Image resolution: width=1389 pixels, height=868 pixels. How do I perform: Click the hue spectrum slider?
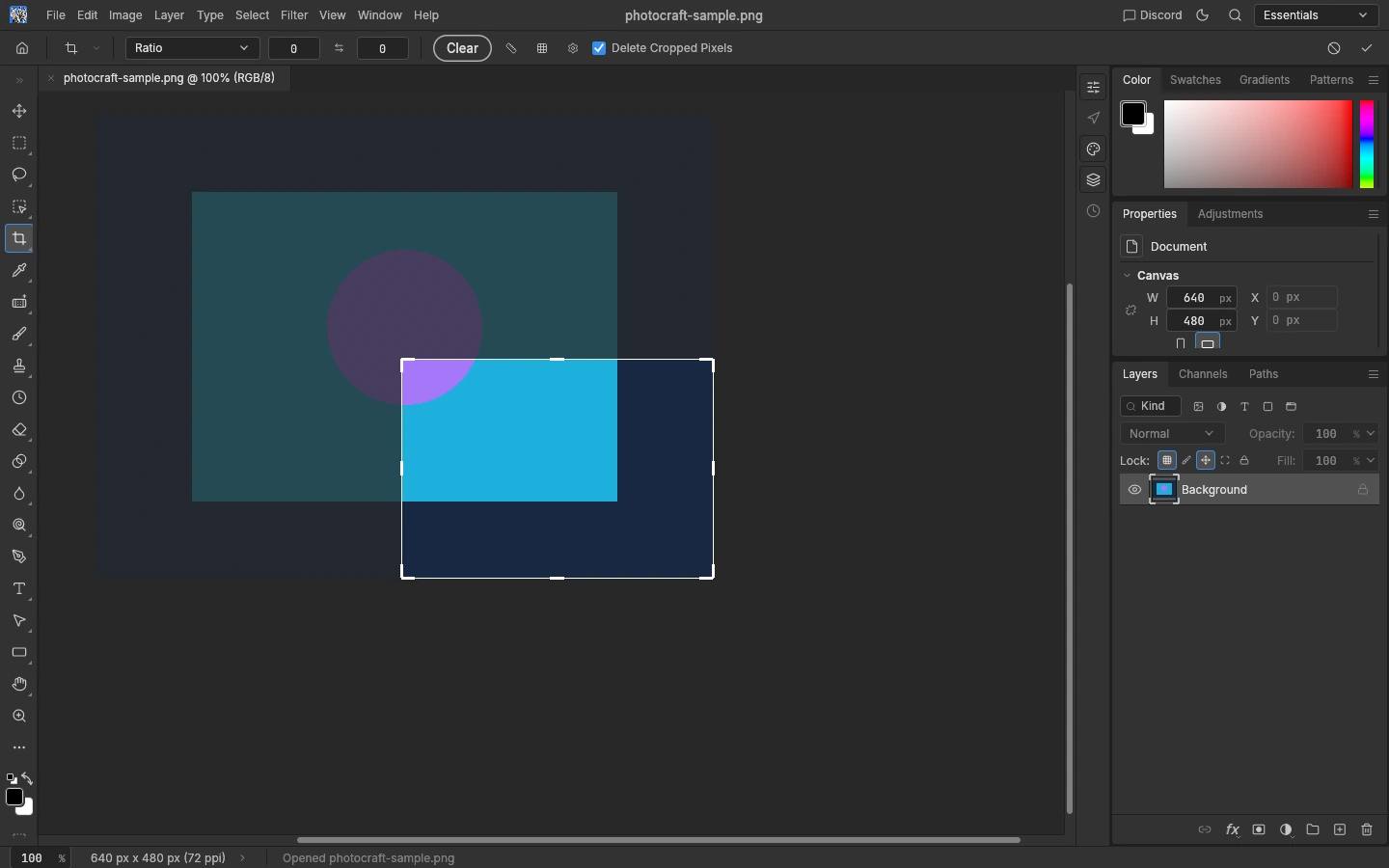click(x=1367, y=145)
